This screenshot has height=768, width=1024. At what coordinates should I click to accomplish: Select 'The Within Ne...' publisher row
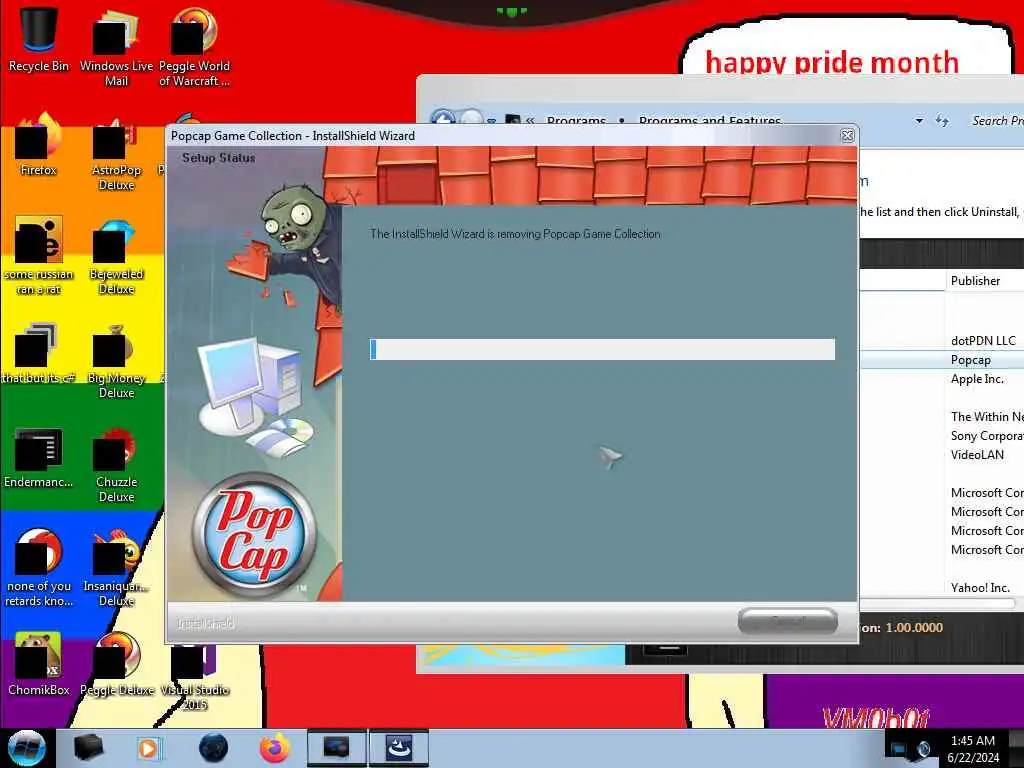(x=942, y=417)
